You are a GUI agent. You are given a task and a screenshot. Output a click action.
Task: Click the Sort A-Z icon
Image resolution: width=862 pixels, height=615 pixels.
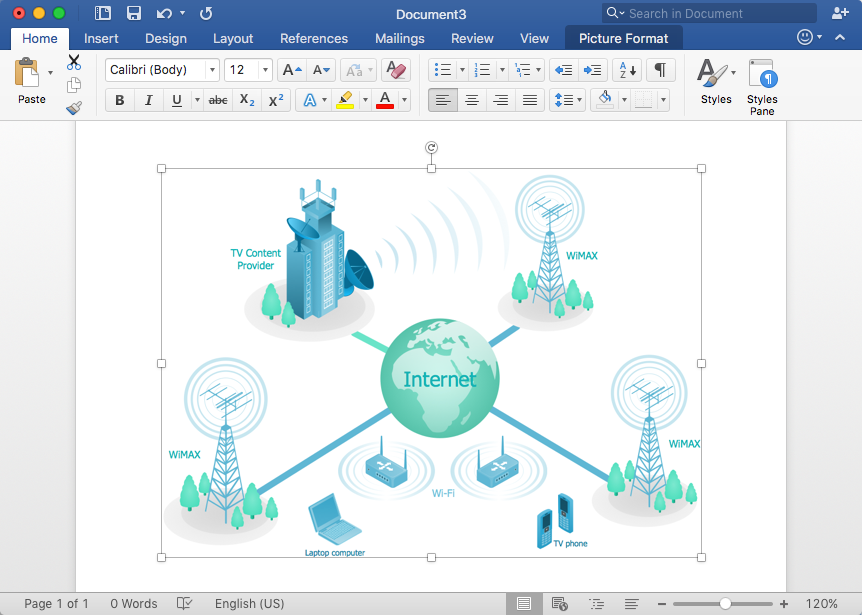(628, 70)
